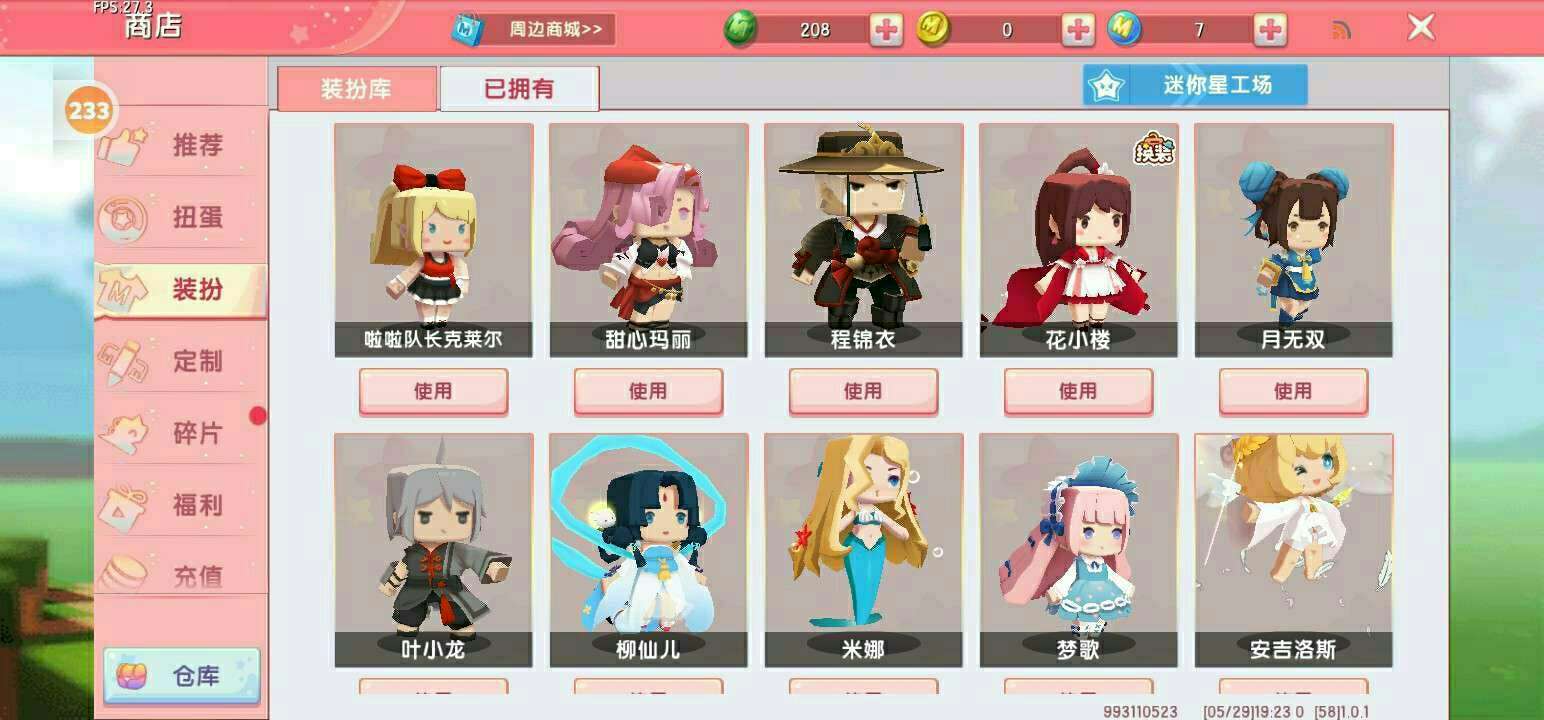Open the 充值 recharge sidebar item

tap(181, 572)
